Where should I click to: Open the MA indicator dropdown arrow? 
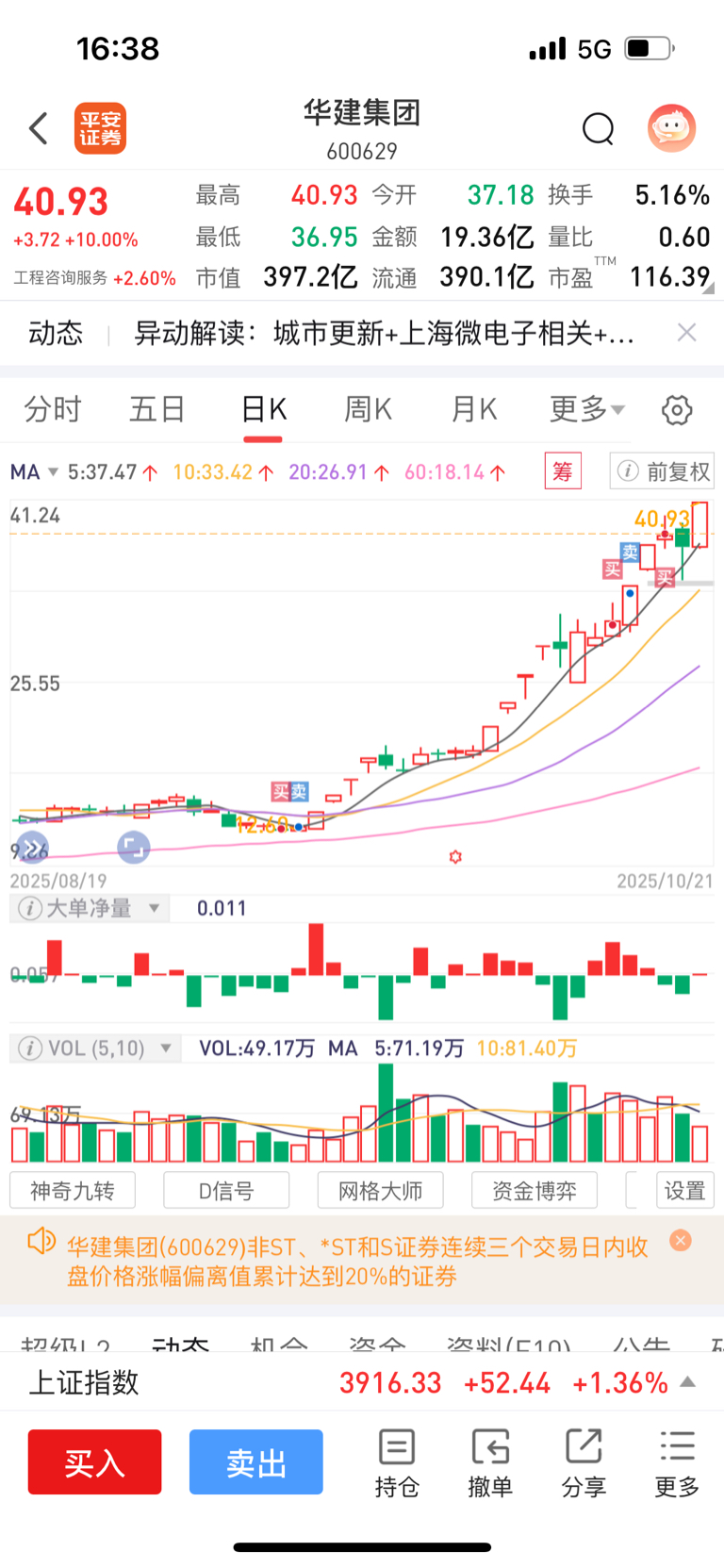[x=53, y=471]
